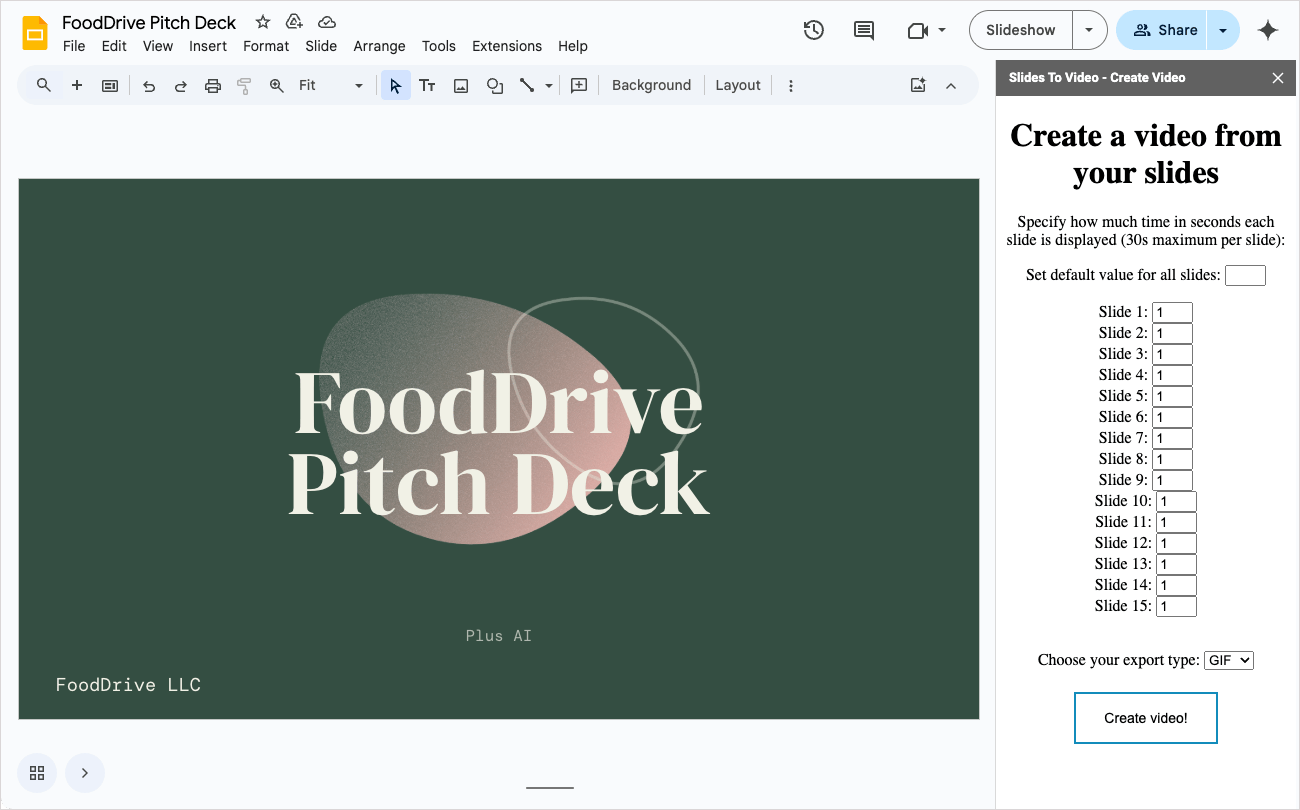1300x810 pixels.
Task: Open Share options dropdown arrow
Action: coord(1223,30)
